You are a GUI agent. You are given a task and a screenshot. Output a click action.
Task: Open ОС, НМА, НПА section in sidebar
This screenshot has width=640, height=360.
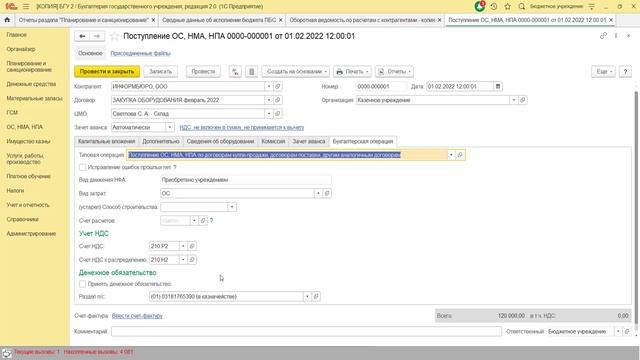[24, 127]
